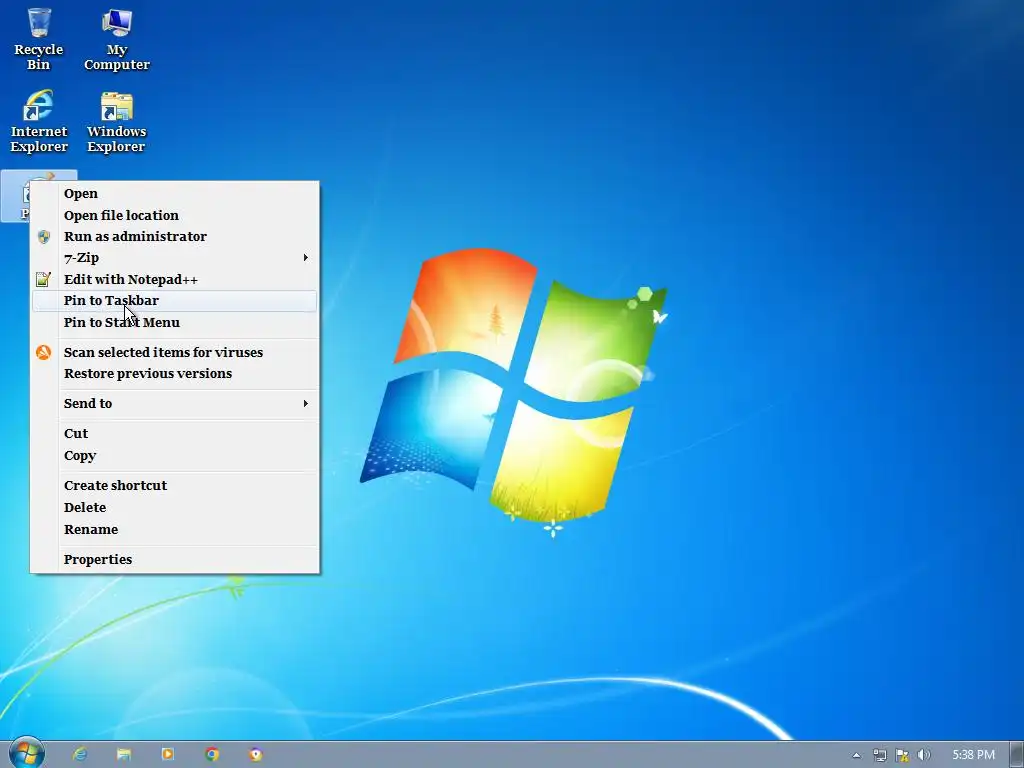The height and width of the screenshot is (768, 1024).
Task: Select Run as administrator
Action: (x=174, y=236)
